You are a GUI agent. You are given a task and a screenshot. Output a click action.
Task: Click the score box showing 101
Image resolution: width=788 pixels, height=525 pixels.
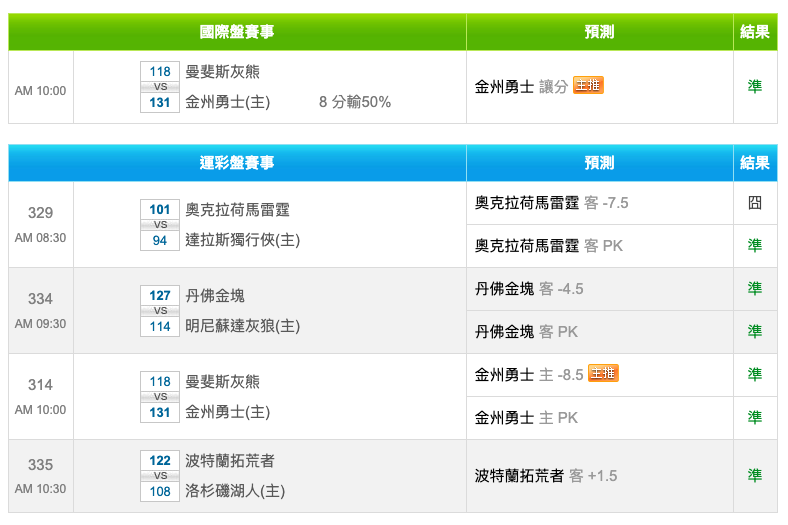pyautogui.click(x=160, y=210)
